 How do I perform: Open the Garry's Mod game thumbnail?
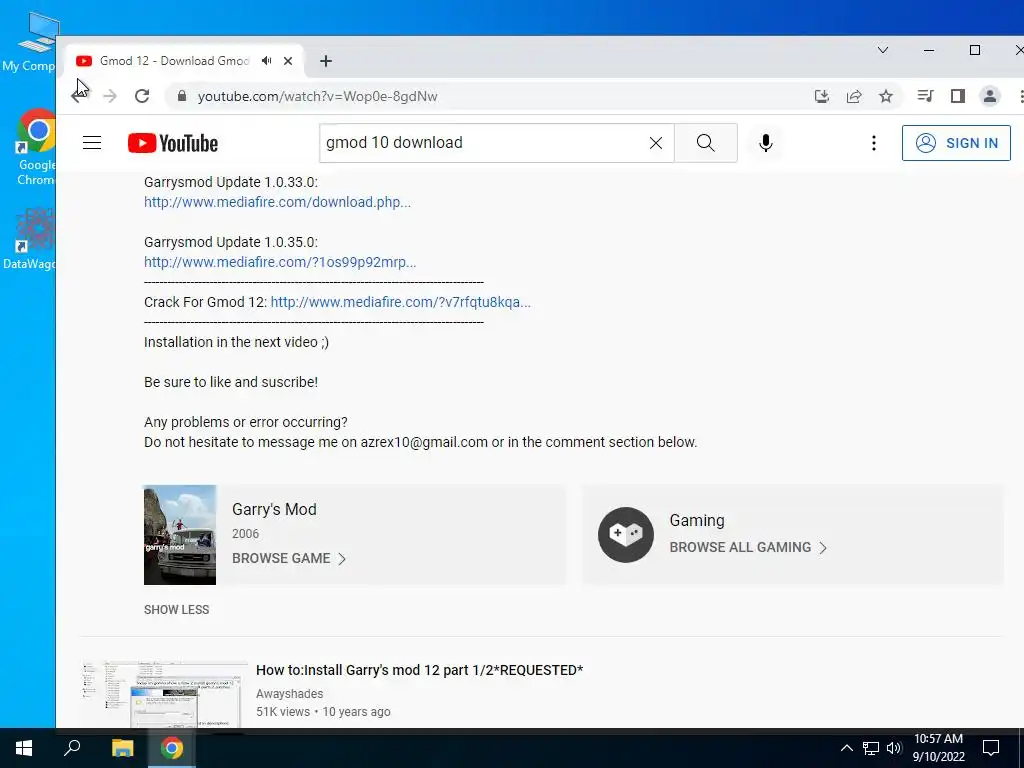[x=180, y=535]
